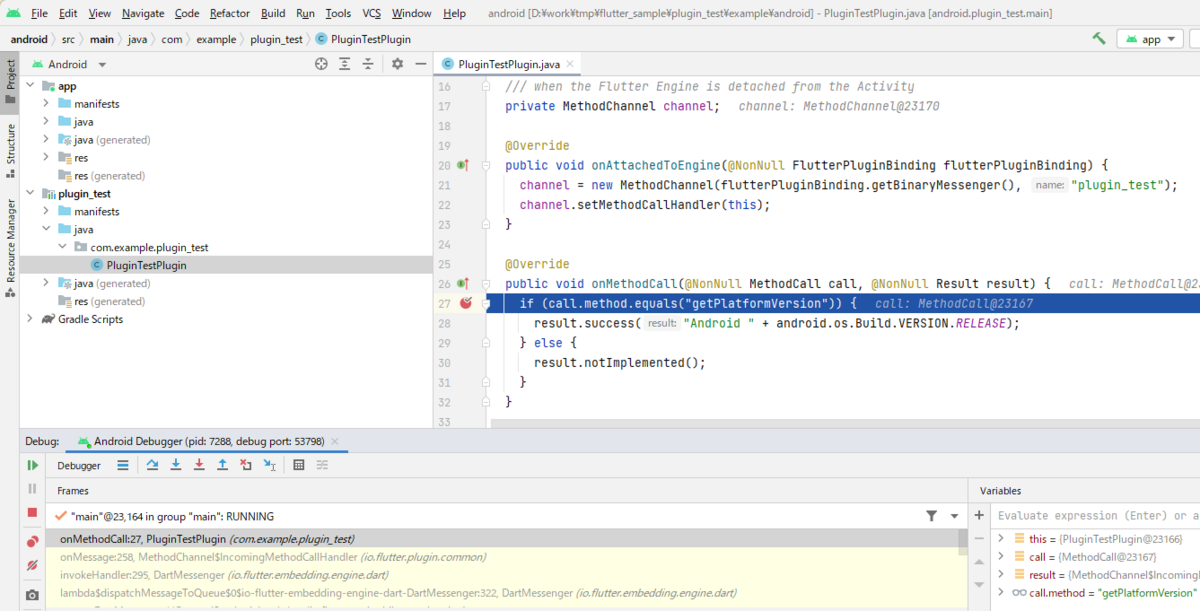Image resolution: width=1200 pixels, height=611 pixels.
Task: Close the Android Debugger session tab
Action: [334, 441]
